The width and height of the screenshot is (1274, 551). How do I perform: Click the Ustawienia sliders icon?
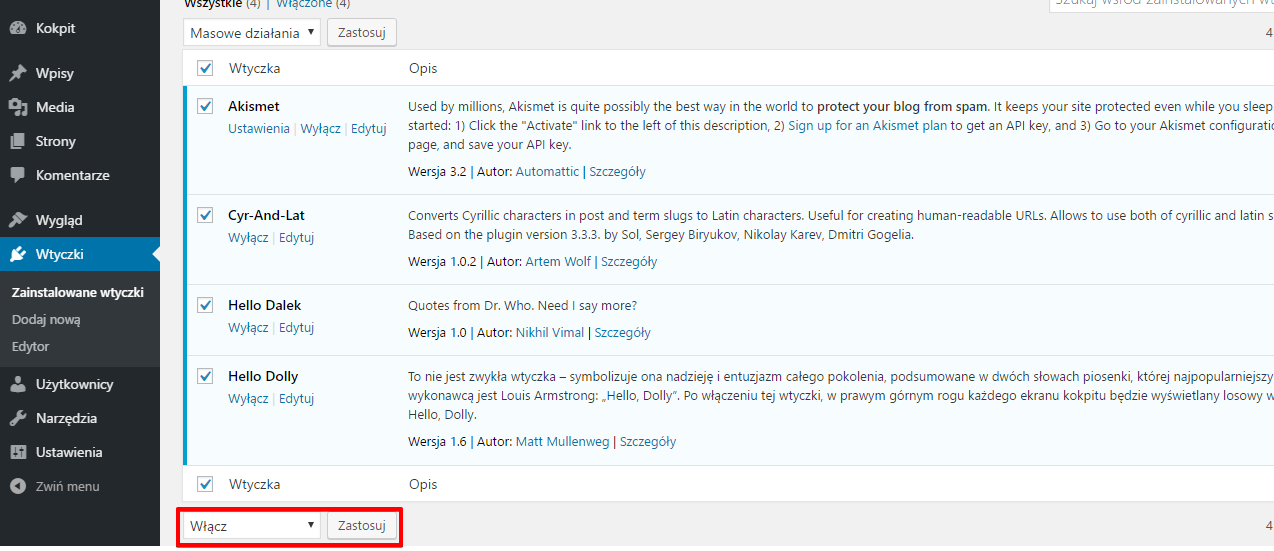(x=18, y=452)
